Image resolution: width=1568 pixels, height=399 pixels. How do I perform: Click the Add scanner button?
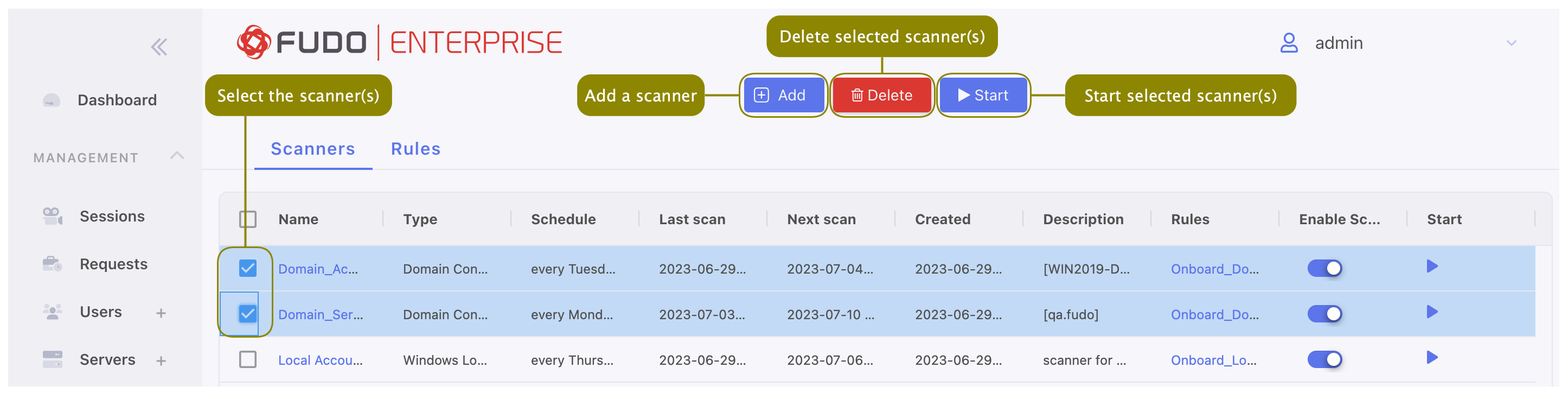tap(783, 95)
